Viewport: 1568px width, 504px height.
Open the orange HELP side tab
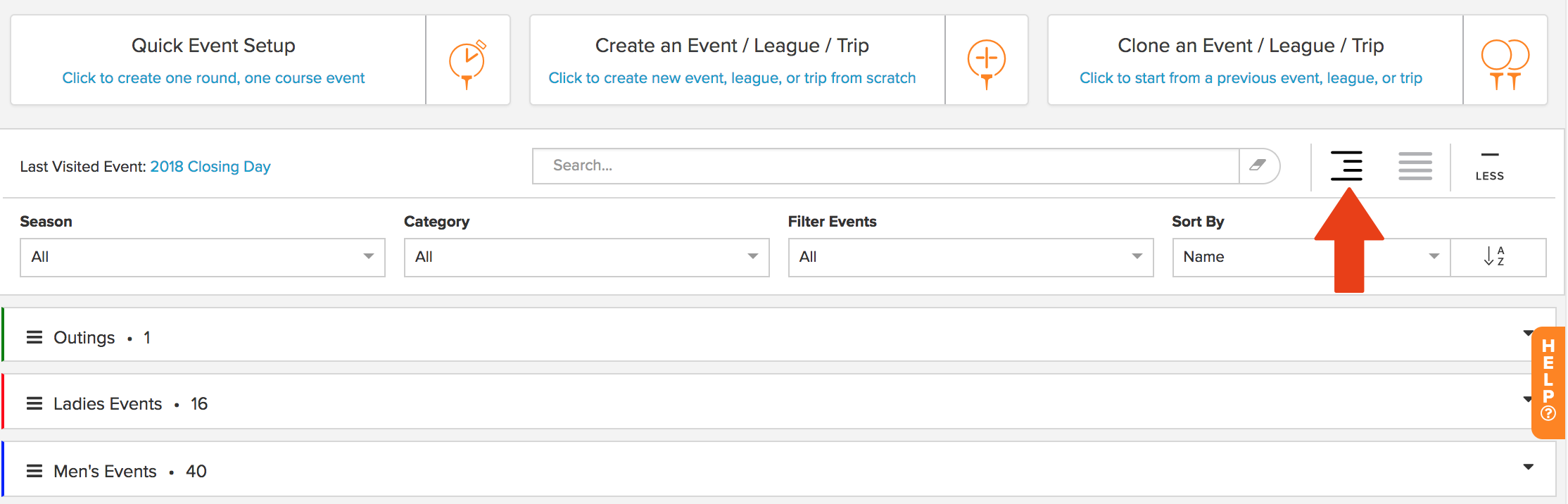[1548, 382]
